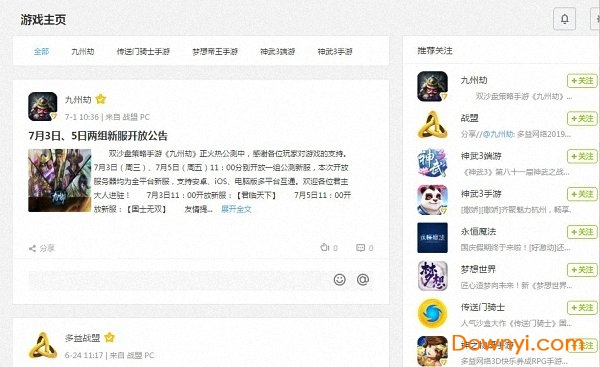Image resolution: width=600 pixels, height=367 pixels.
Task: Open the 梦想世界 icon
Action: point(432,276)
